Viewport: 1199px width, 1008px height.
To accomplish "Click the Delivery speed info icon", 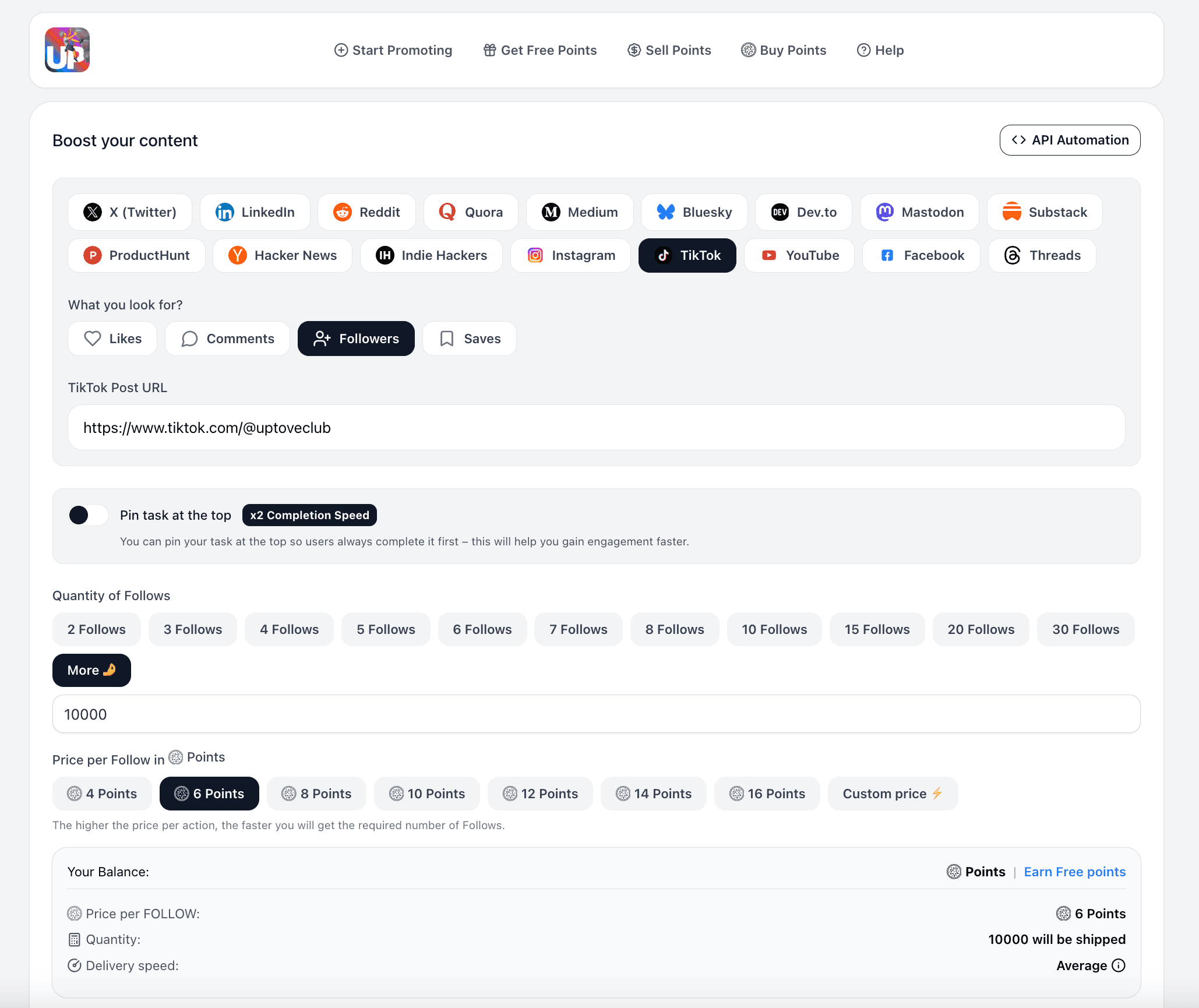I will (x=1119, y=965).
